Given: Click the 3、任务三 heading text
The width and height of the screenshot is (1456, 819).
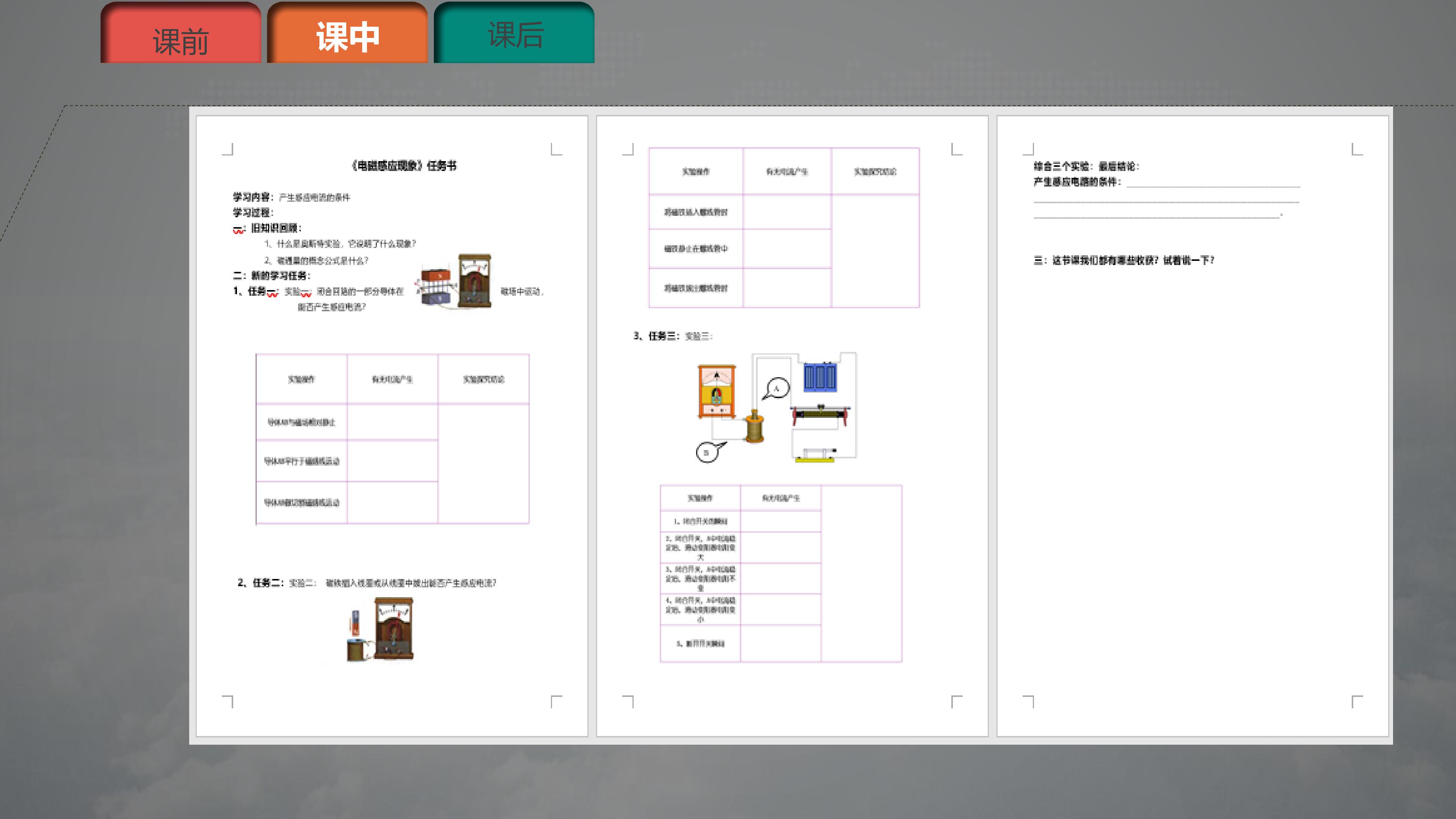Looking at the screenshot, I should (x=656, y=336).
